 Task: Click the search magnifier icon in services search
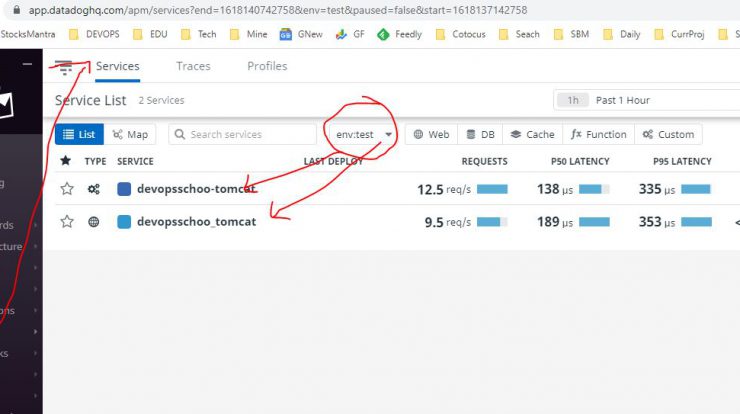(179, 135)
